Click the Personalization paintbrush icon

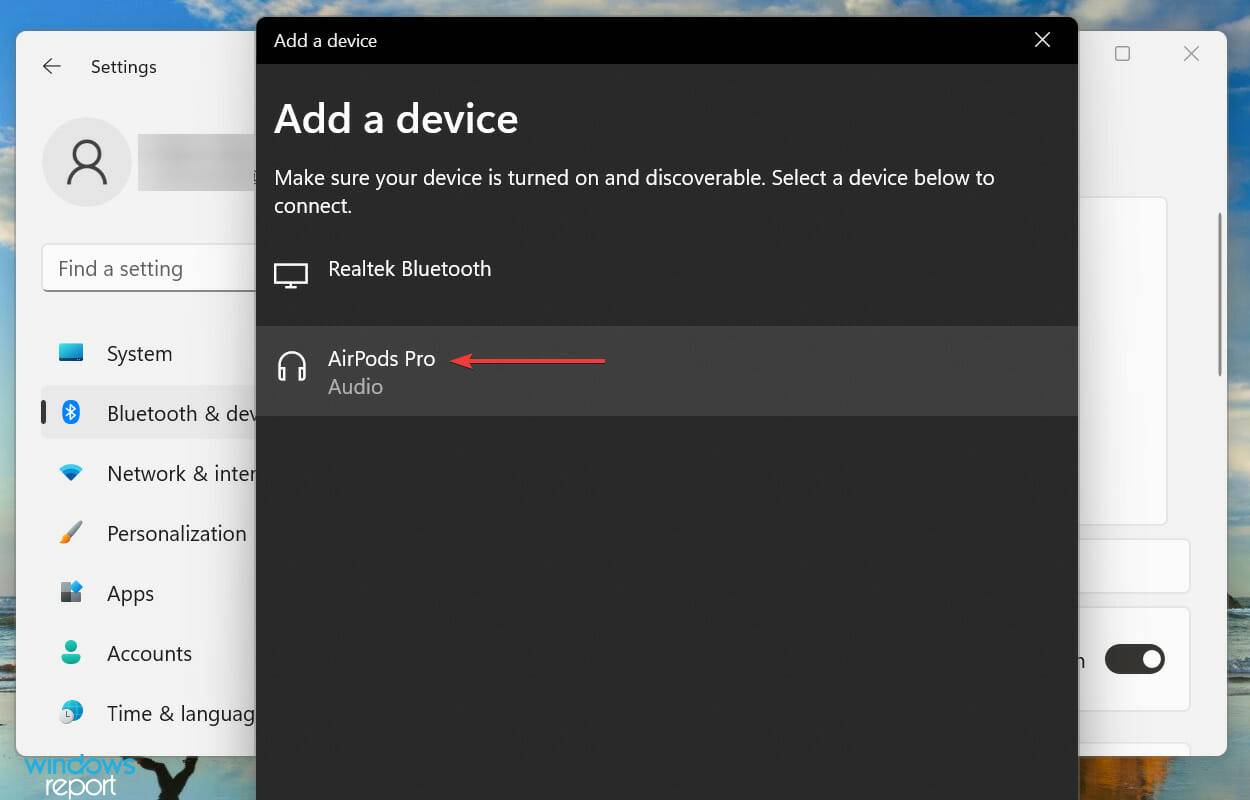pyautogui.click(x=71, y=533)
